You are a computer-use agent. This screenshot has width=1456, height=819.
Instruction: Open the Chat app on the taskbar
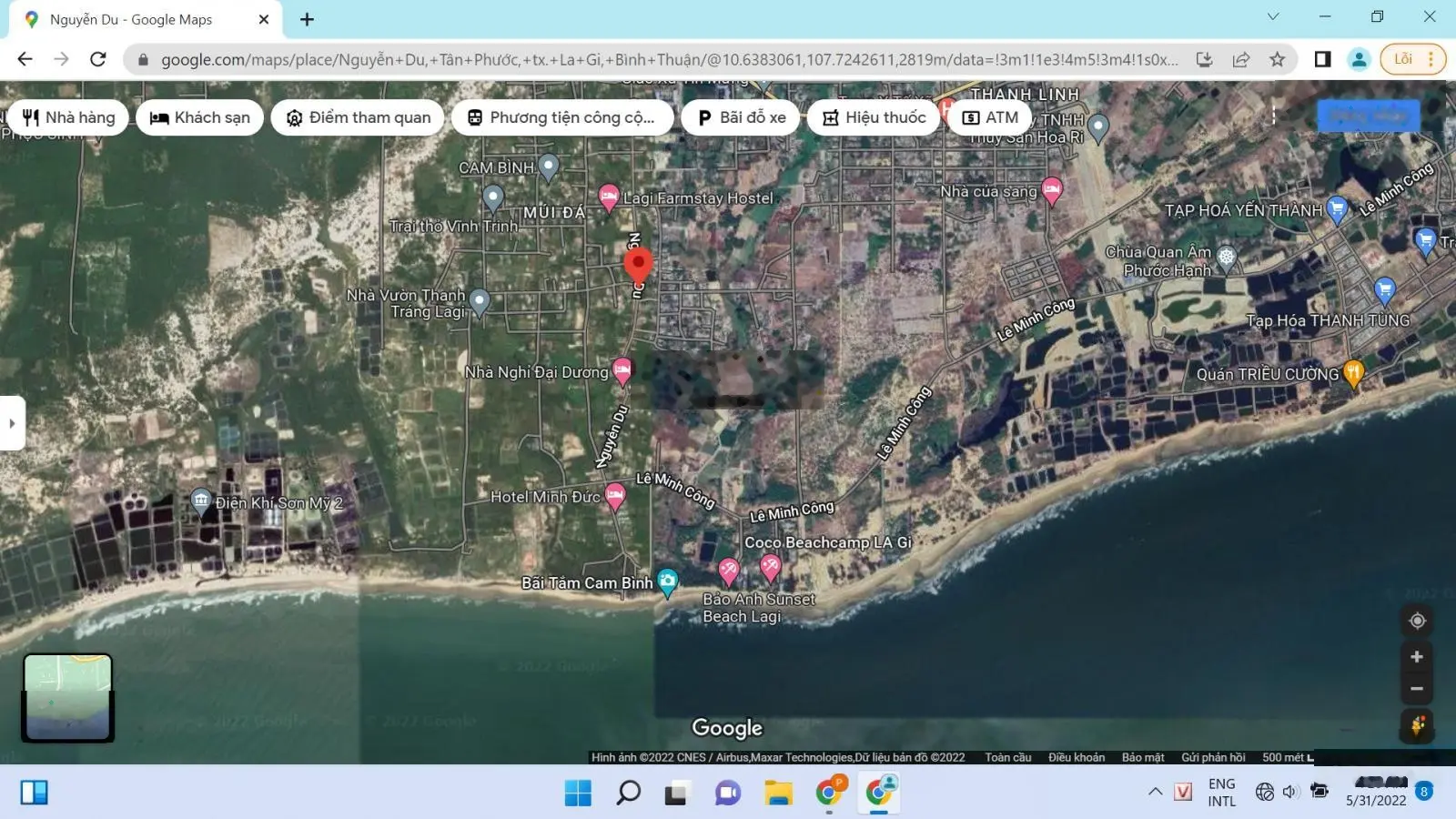click(x=727, y=793)
